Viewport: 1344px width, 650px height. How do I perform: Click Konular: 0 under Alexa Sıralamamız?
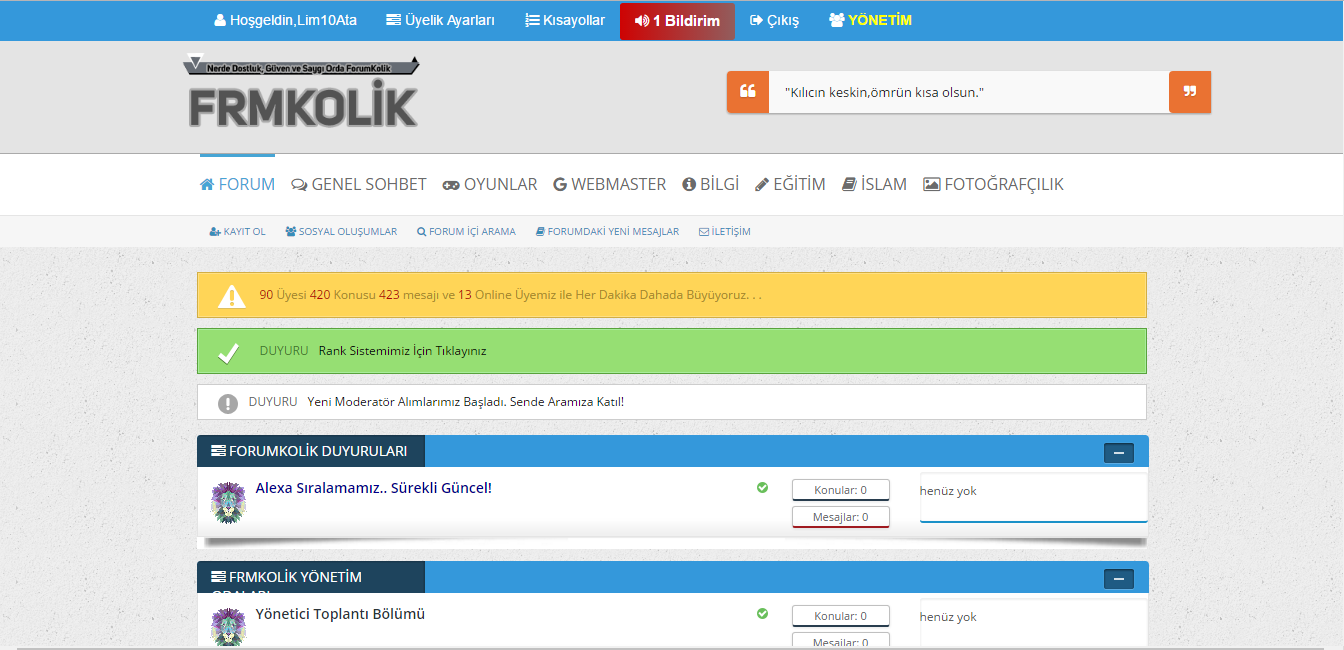tap(841, 490)
